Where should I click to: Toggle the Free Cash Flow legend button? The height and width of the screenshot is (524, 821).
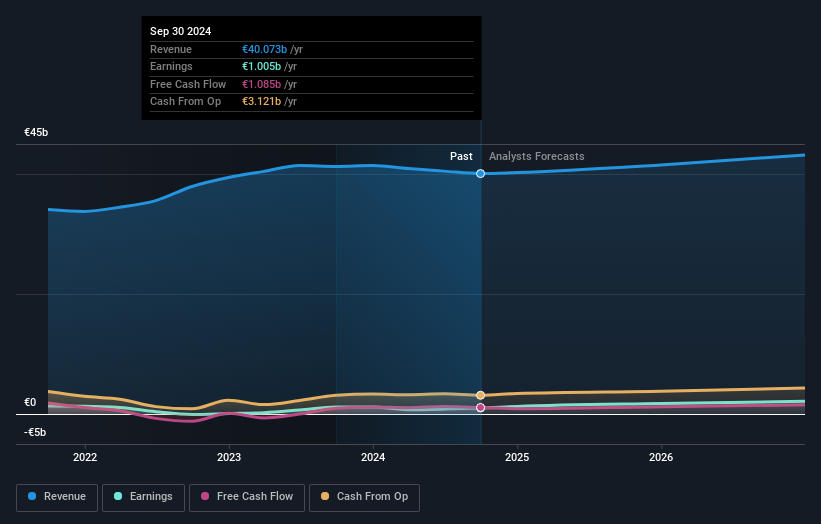247,497
